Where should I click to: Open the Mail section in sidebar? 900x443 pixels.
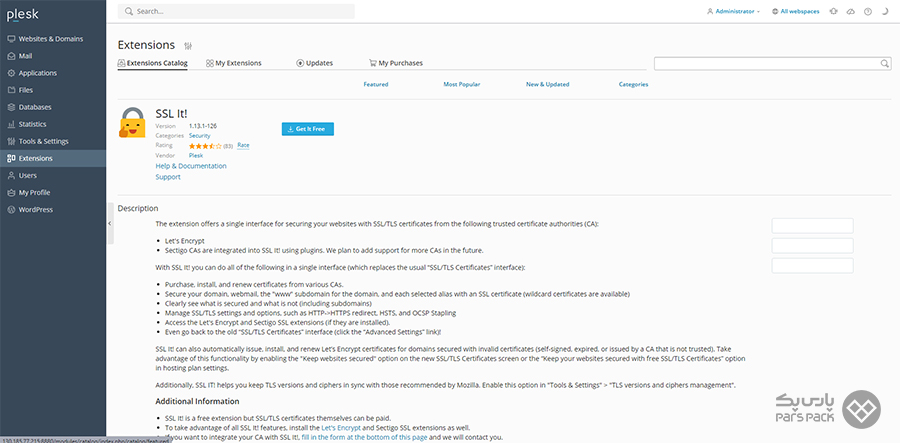coord(53,56)
